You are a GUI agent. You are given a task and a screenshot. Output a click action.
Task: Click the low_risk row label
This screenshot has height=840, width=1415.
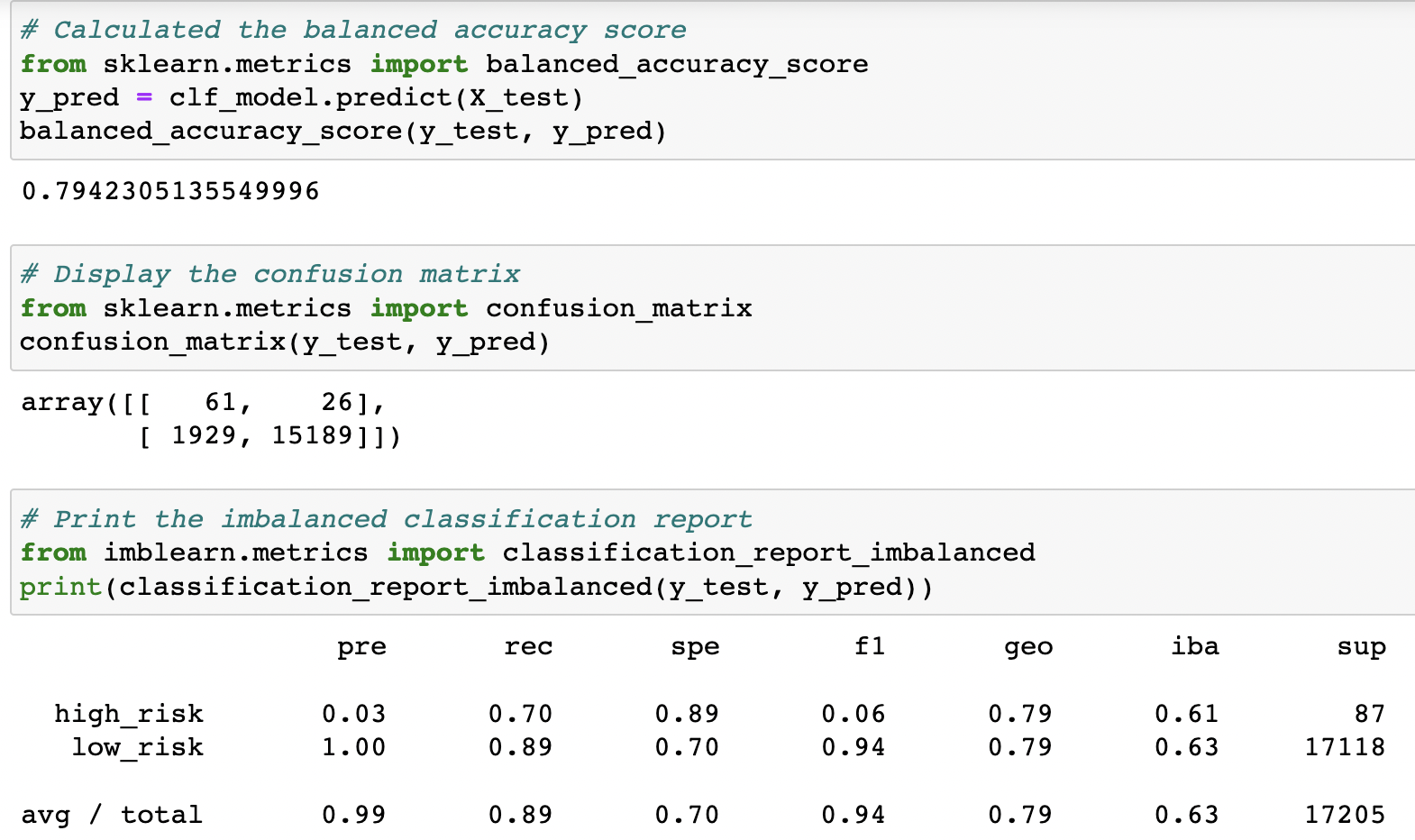(138, 747)
